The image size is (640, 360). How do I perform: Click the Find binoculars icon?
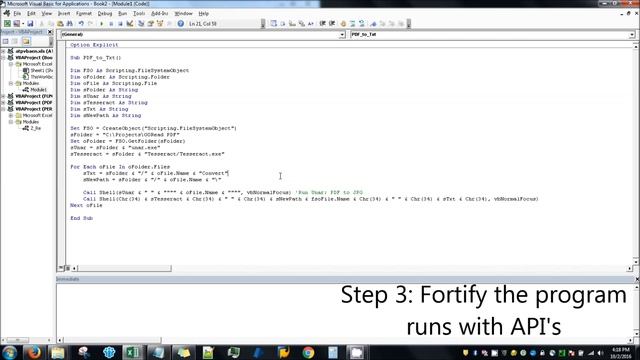pyautogui.click(x=70, y=24)
